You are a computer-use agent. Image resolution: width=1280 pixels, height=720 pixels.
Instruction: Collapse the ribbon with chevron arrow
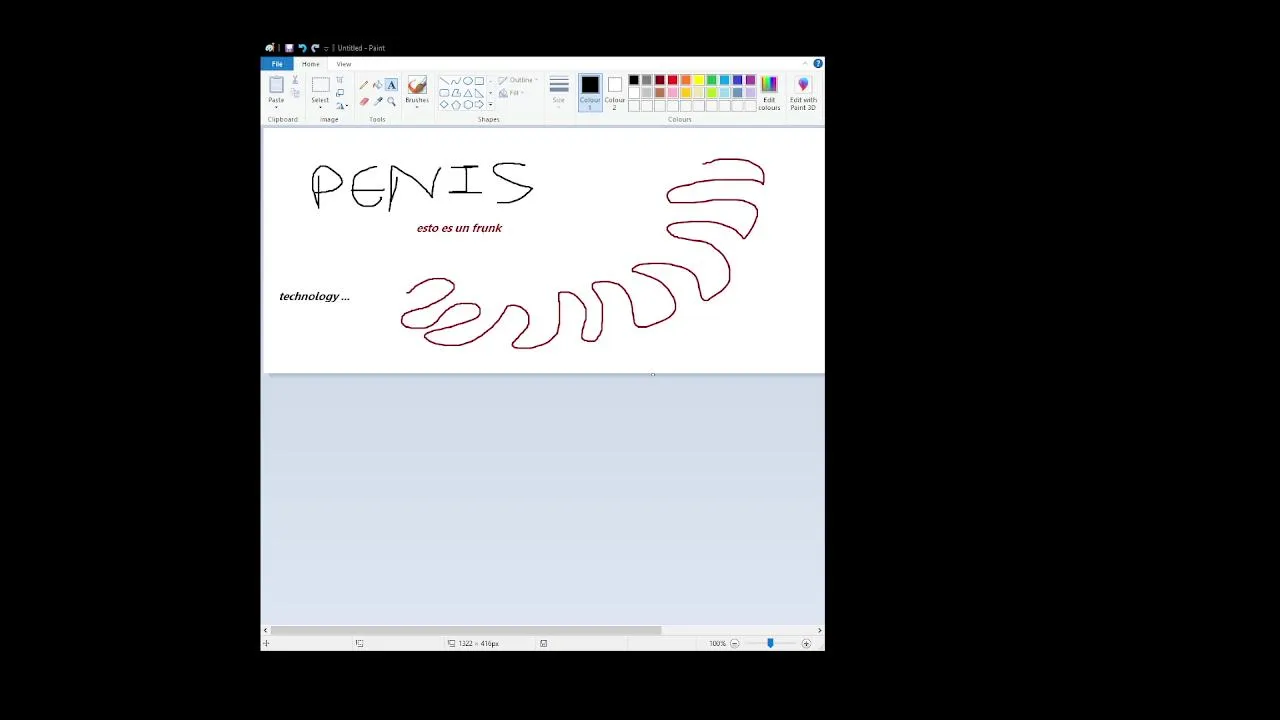[x=805, y=64]
